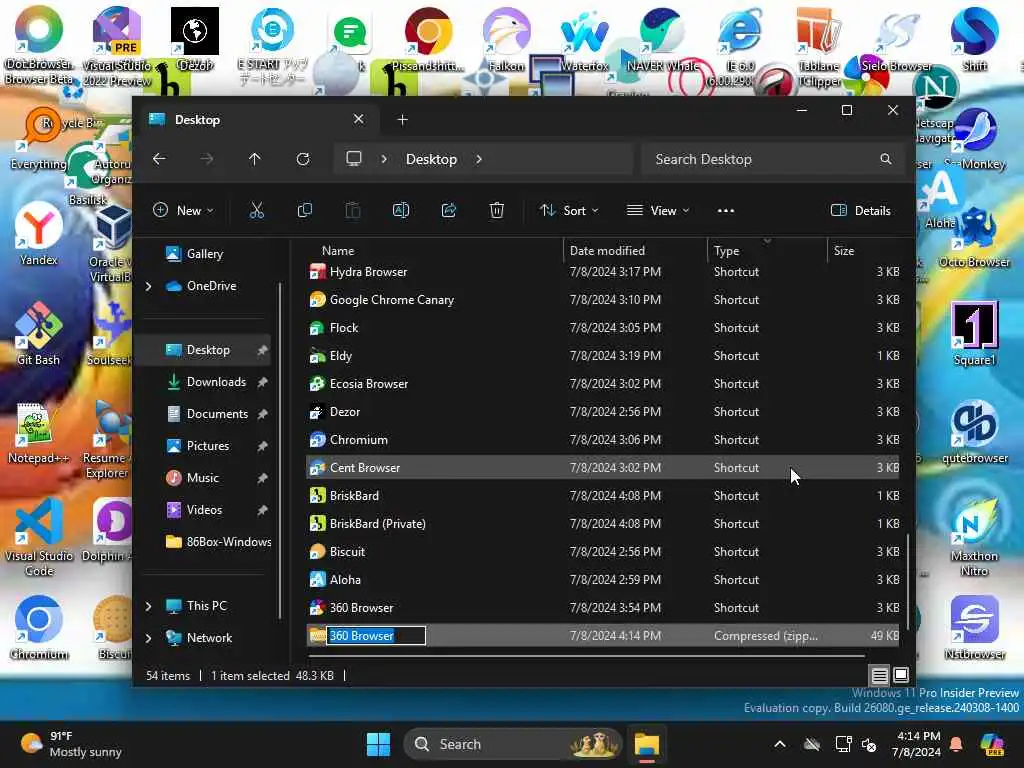Open Yandex desktop shortcut icon
This screenshot has width=1024, height=768.
coord(39,234)
